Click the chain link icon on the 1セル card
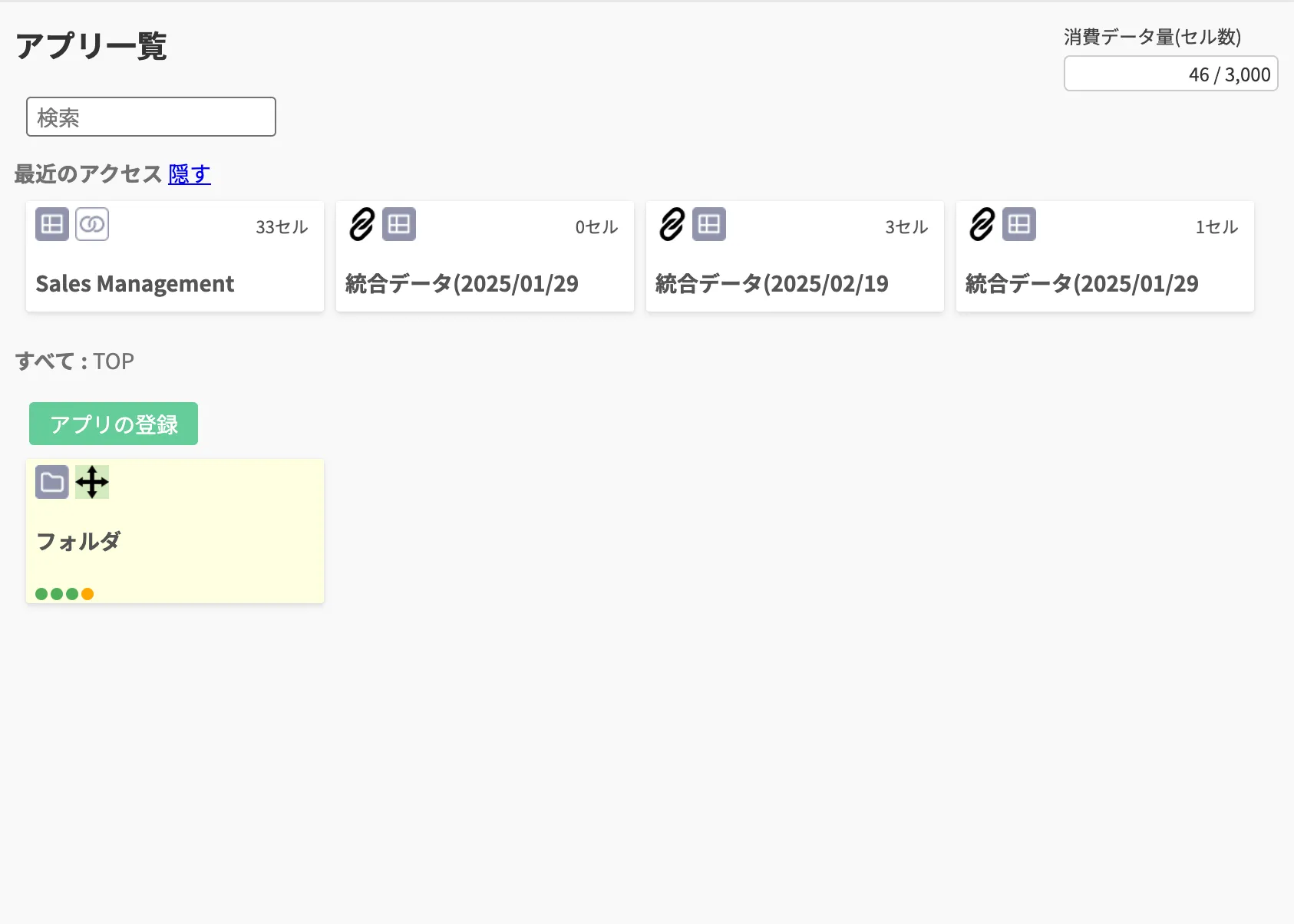Image resolution: width=1294 pixels, height=924 pixels. click(982, 224)
